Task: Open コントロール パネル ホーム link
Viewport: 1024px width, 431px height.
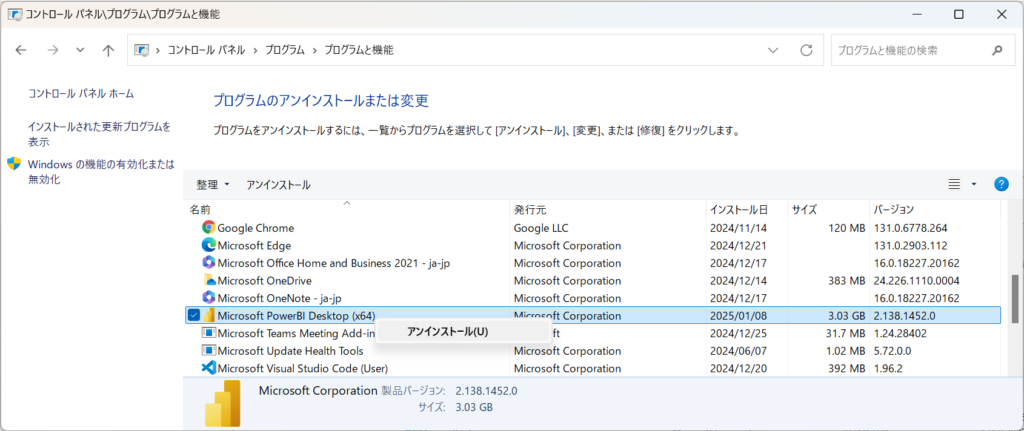Action: tap(81, 93)
